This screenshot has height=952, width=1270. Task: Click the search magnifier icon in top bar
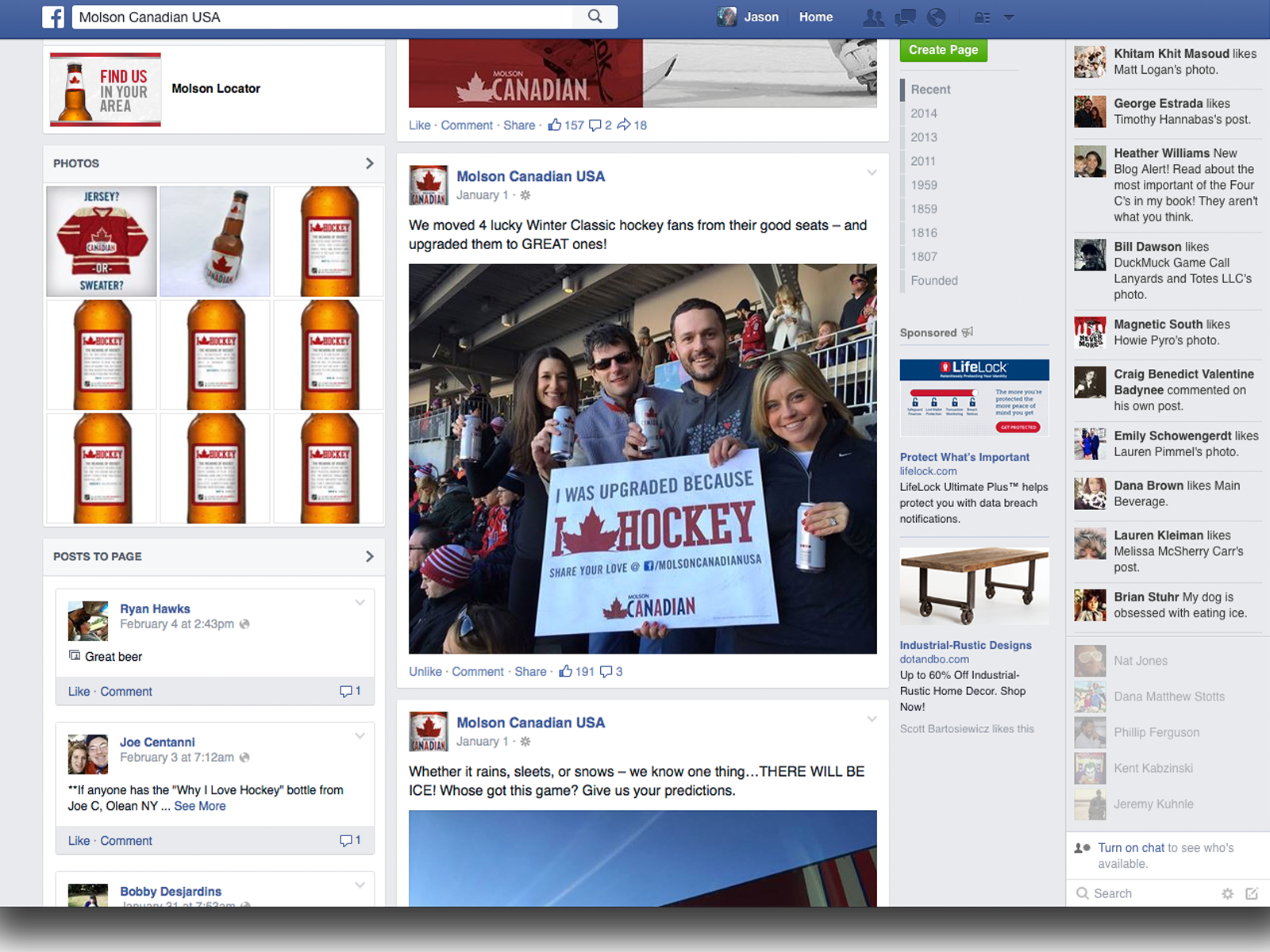click(x=595, y=17)
